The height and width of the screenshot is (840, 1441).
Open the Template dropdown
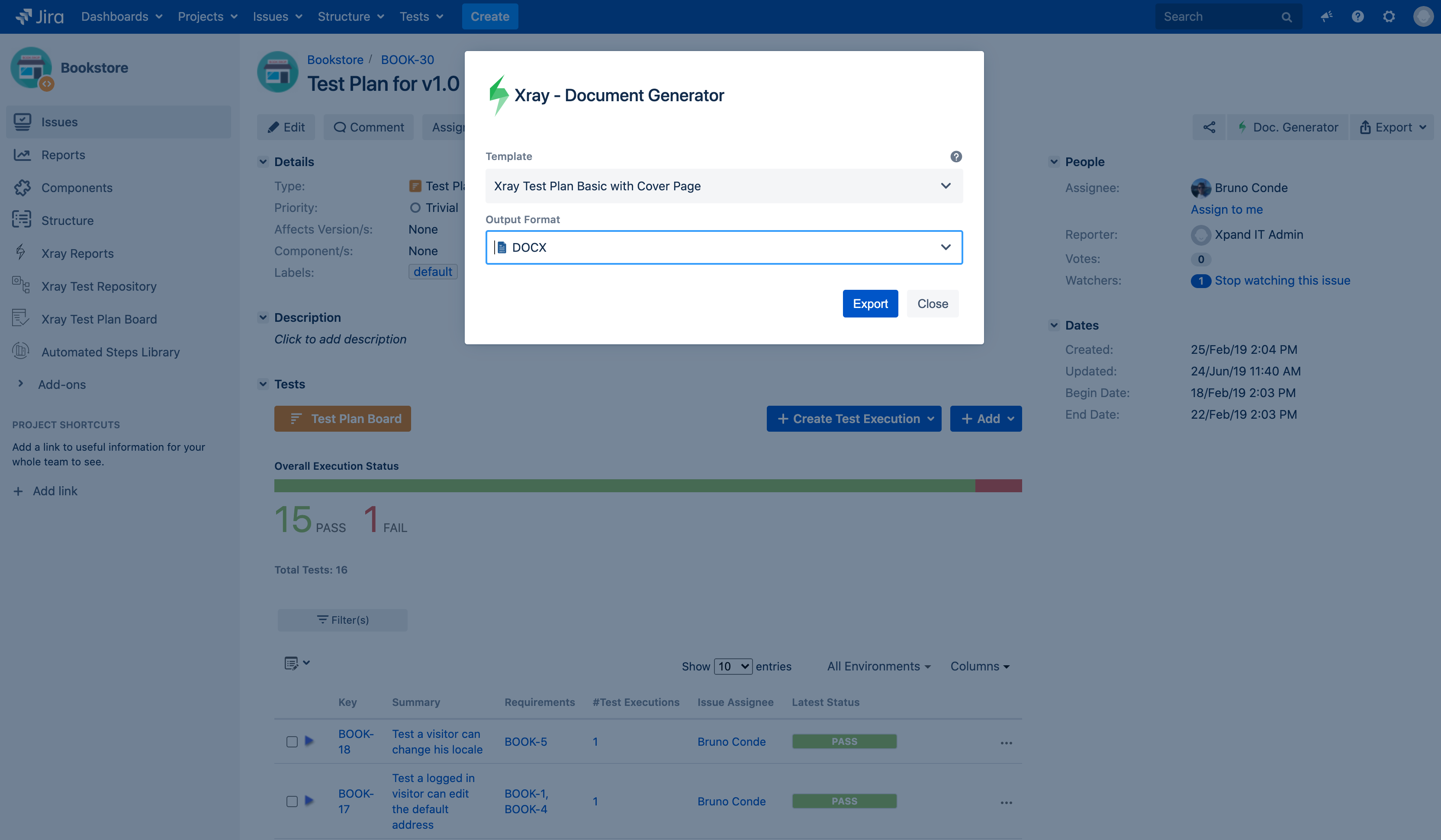pos(724,186)
